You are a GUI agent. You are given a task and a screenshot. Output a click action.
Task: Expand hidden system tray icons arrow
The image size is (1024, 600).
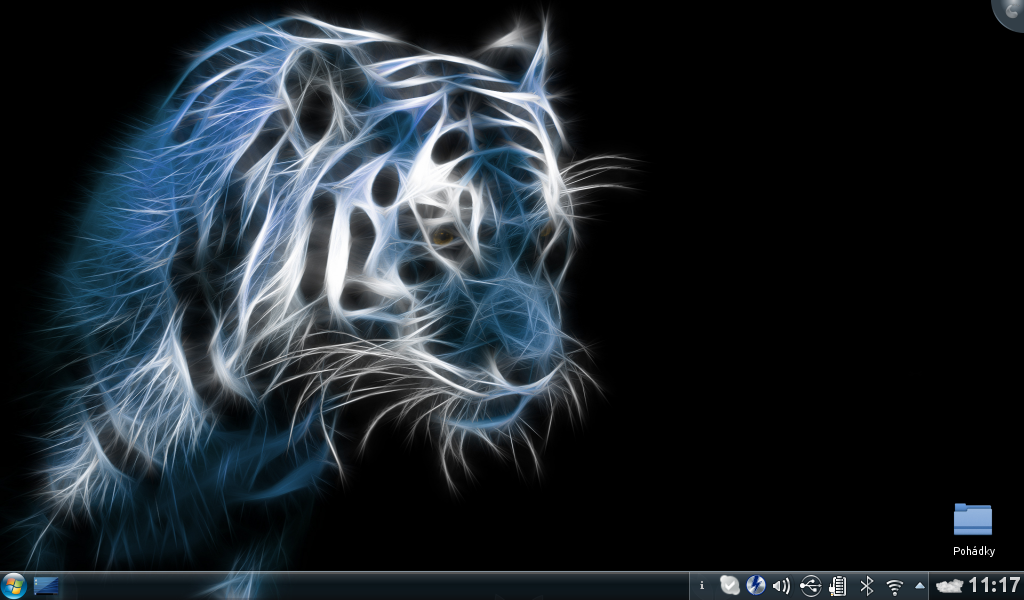click(920, 586)
